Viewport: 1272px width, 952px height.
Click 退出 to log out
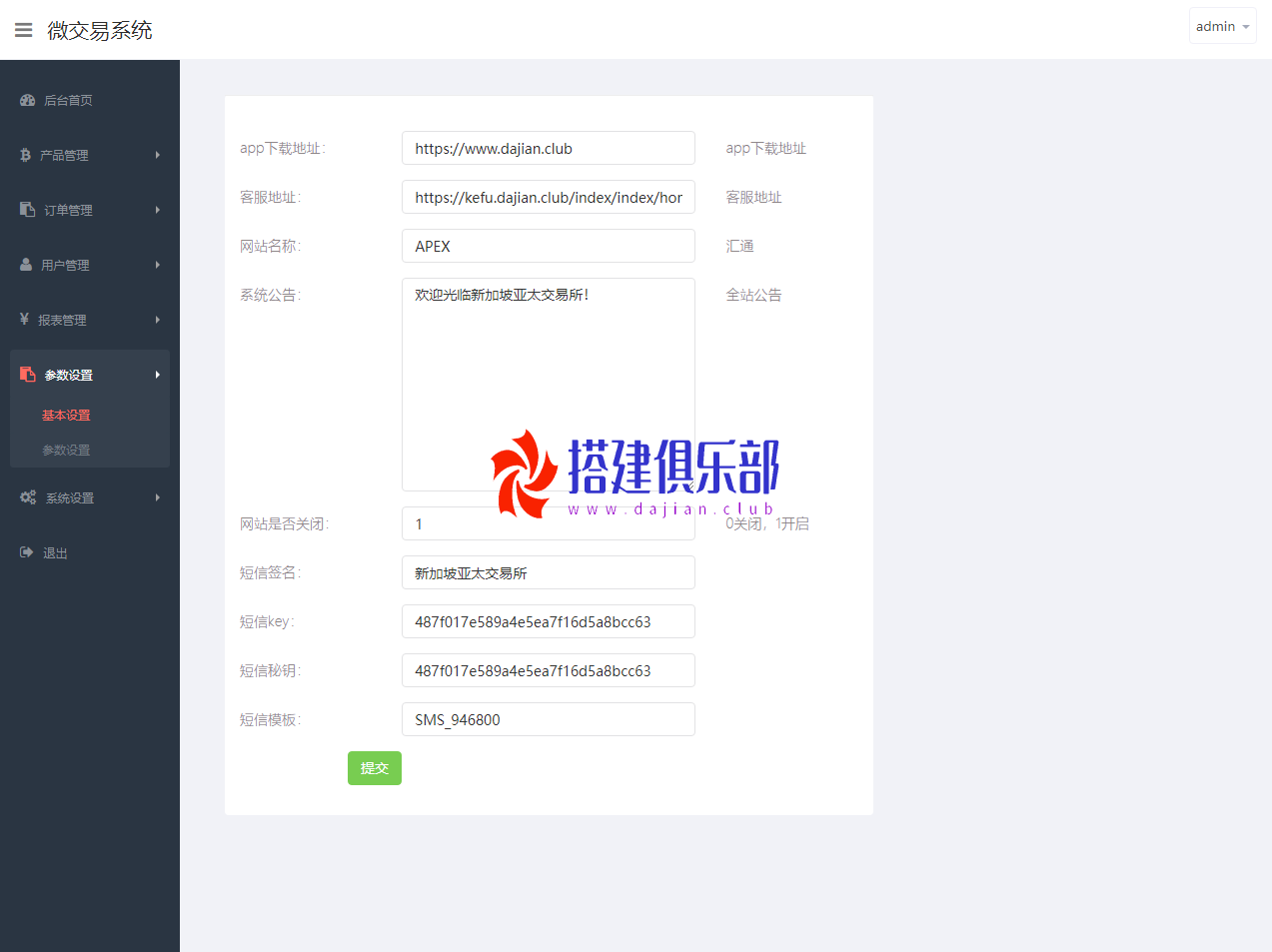coord(55,552)
